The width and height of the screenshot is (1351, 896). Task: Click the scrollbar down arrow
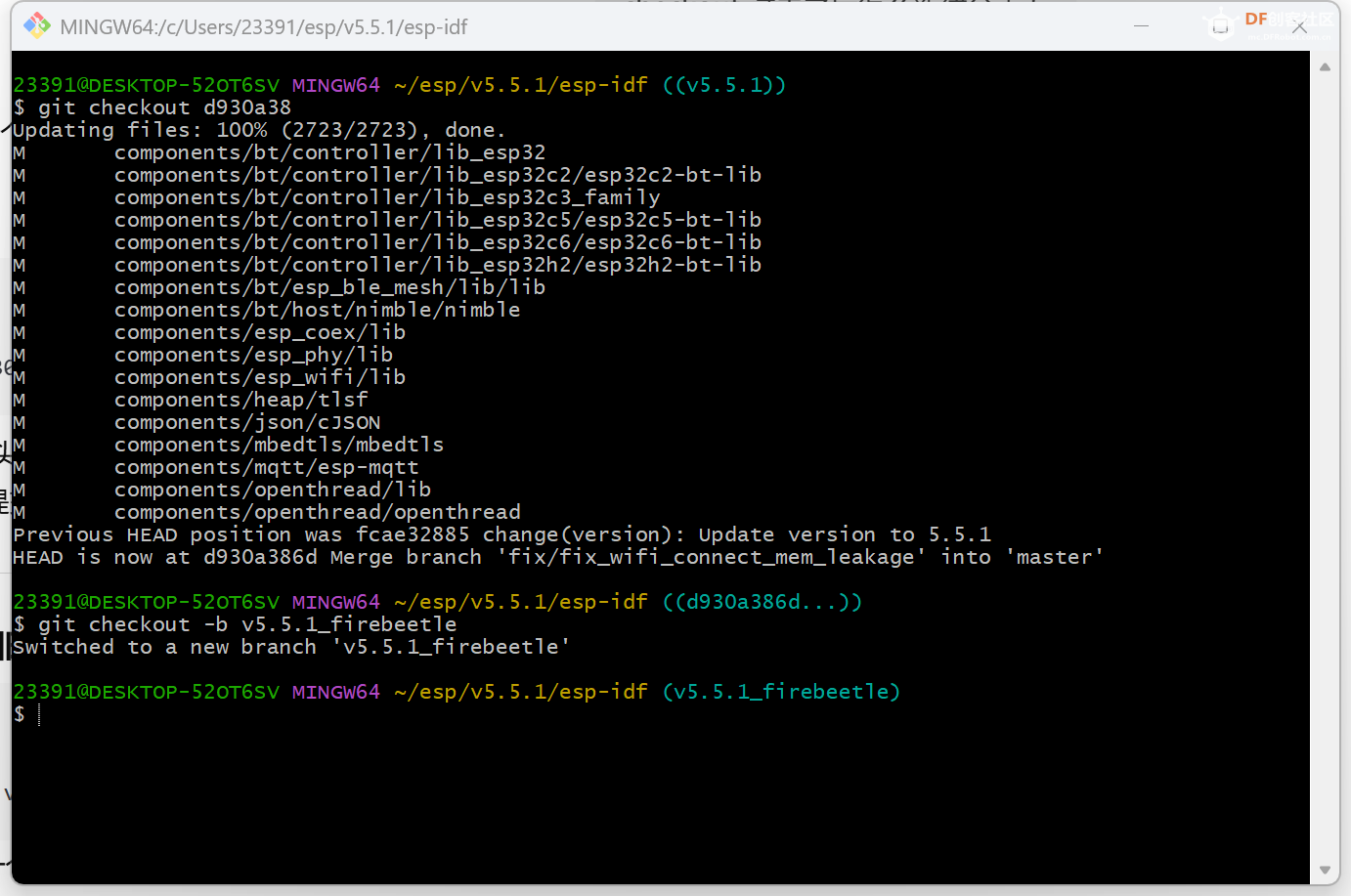(1325, 870)
